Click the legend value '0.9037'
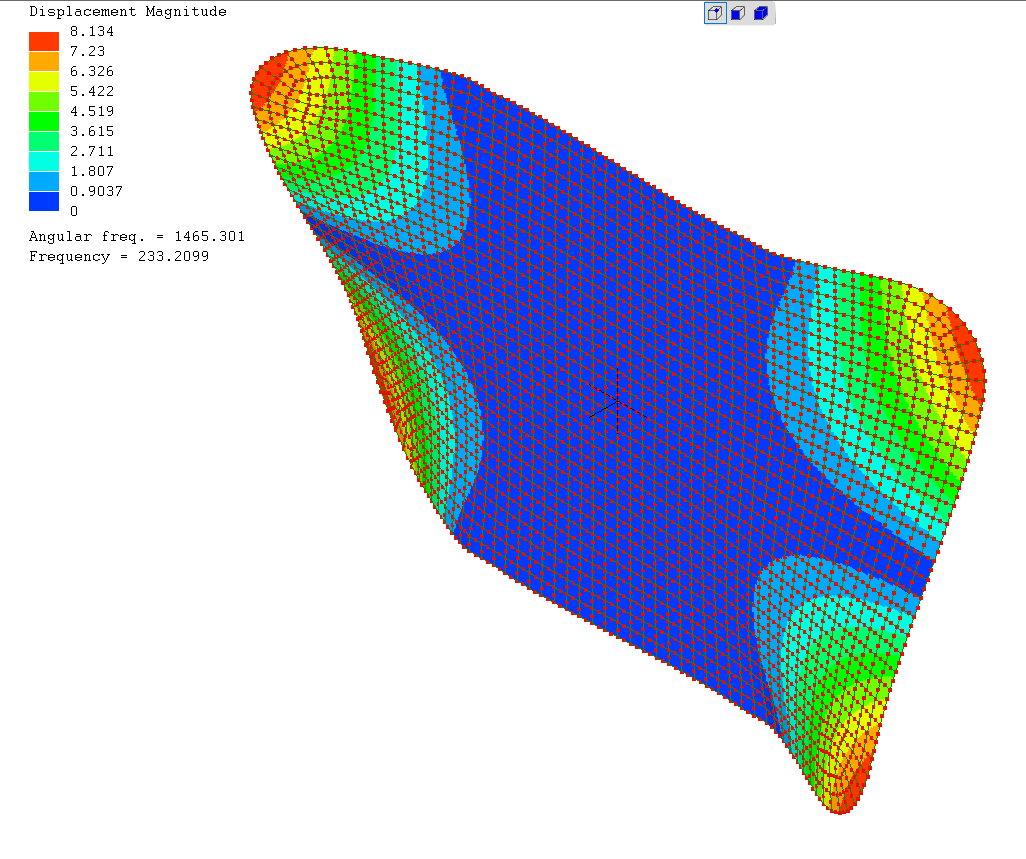Image resolution: width=1026 pixels, height=859 pixels. pos(96,191)
